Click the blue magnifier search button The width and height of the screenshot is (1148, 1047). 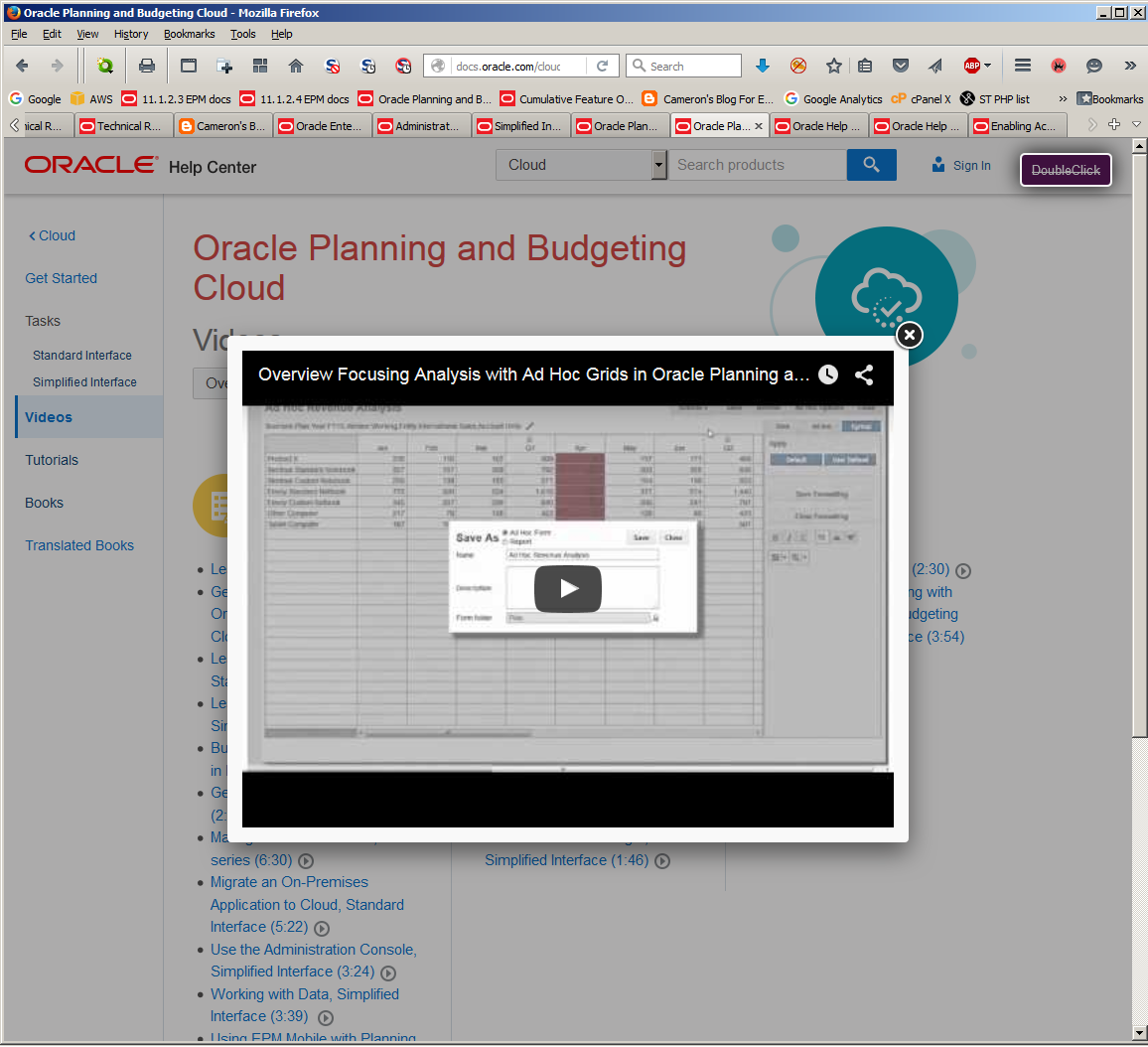871,165
